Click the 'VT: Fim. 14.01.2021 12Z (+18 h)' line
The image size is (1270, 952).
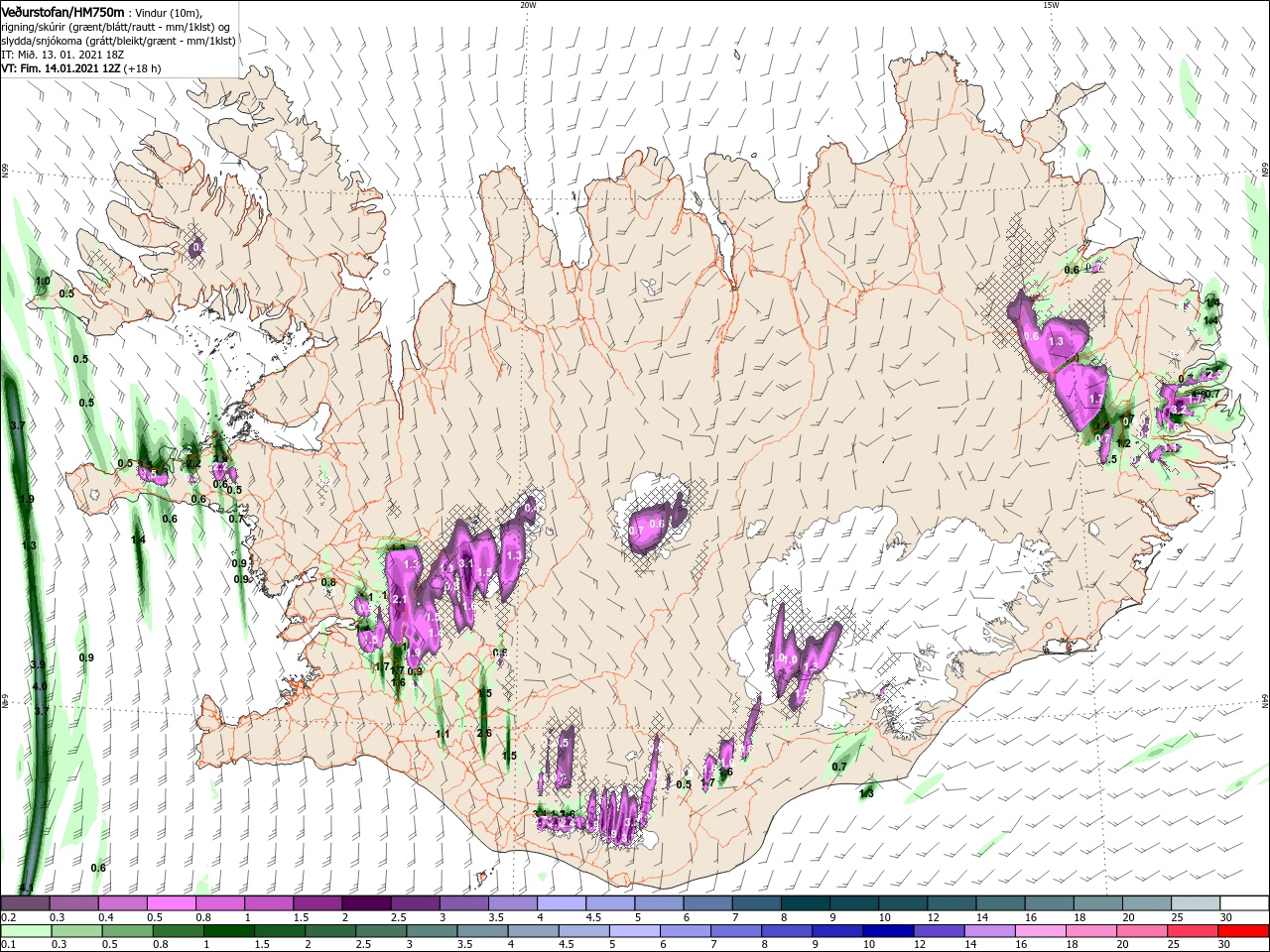click(x=81, y=68)
